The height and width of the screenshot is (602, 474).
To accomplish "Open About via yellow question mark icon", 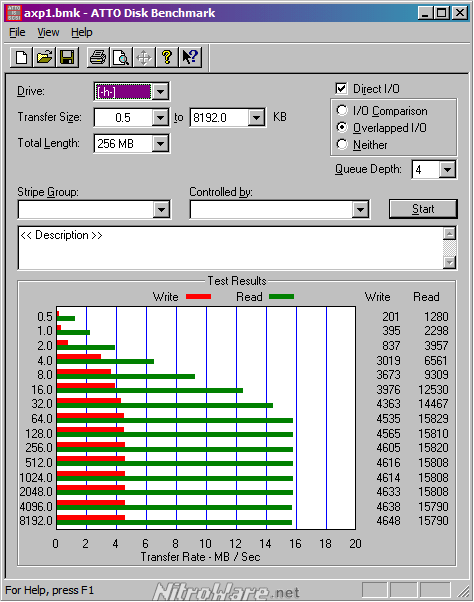I will tap(167, 58).
